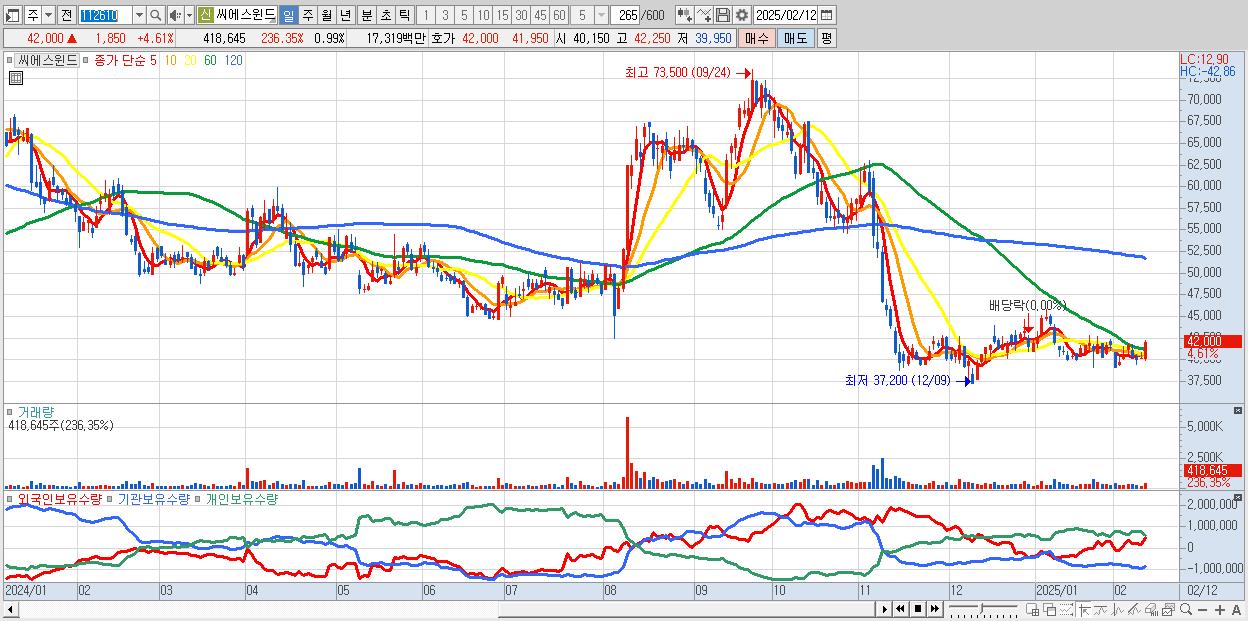Click the blue 120 moving average label
Image resolution: width=1248 pixels, height=621 pixels.
pos(232,61)
